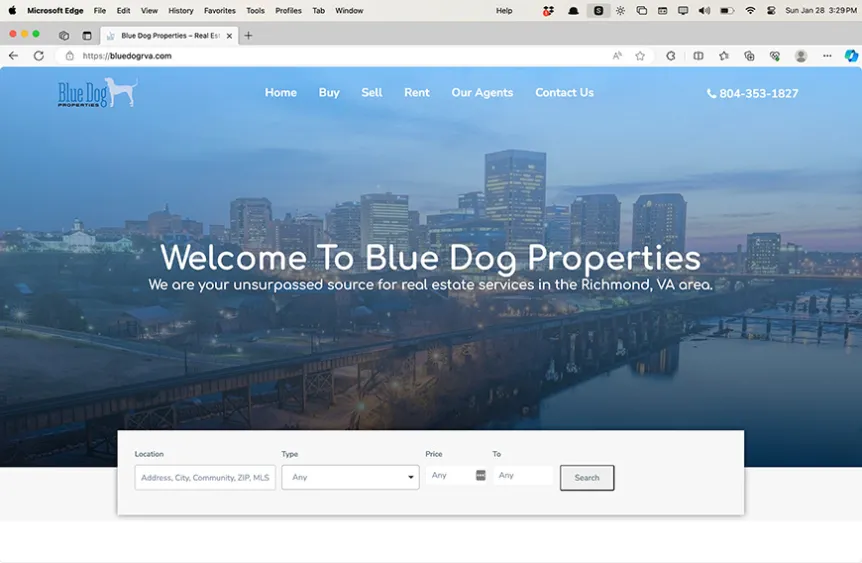Focus the Price minimum Any field
The height and width of the screenshot is (563, 862).
pyautogui.click(x=456, y=475)
